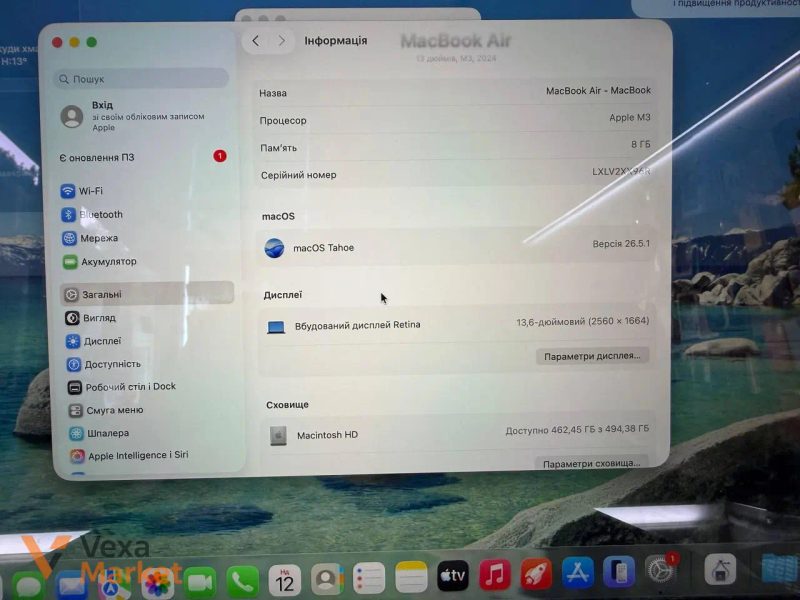Click Параметри сховища button

(592, 463)
